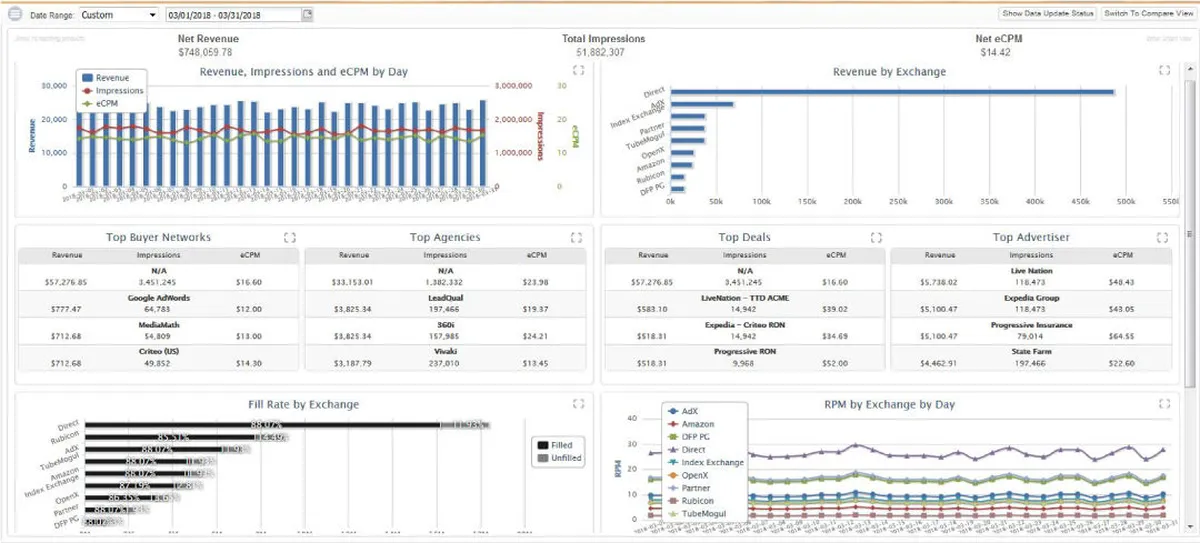Open the calendar picker icon beside date field

[308, 15]
